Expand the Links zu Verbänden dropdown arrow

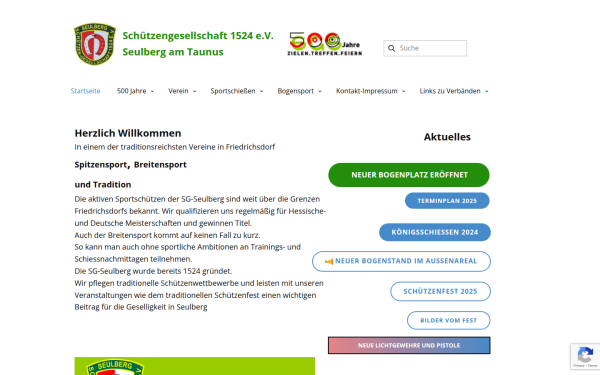487,91
